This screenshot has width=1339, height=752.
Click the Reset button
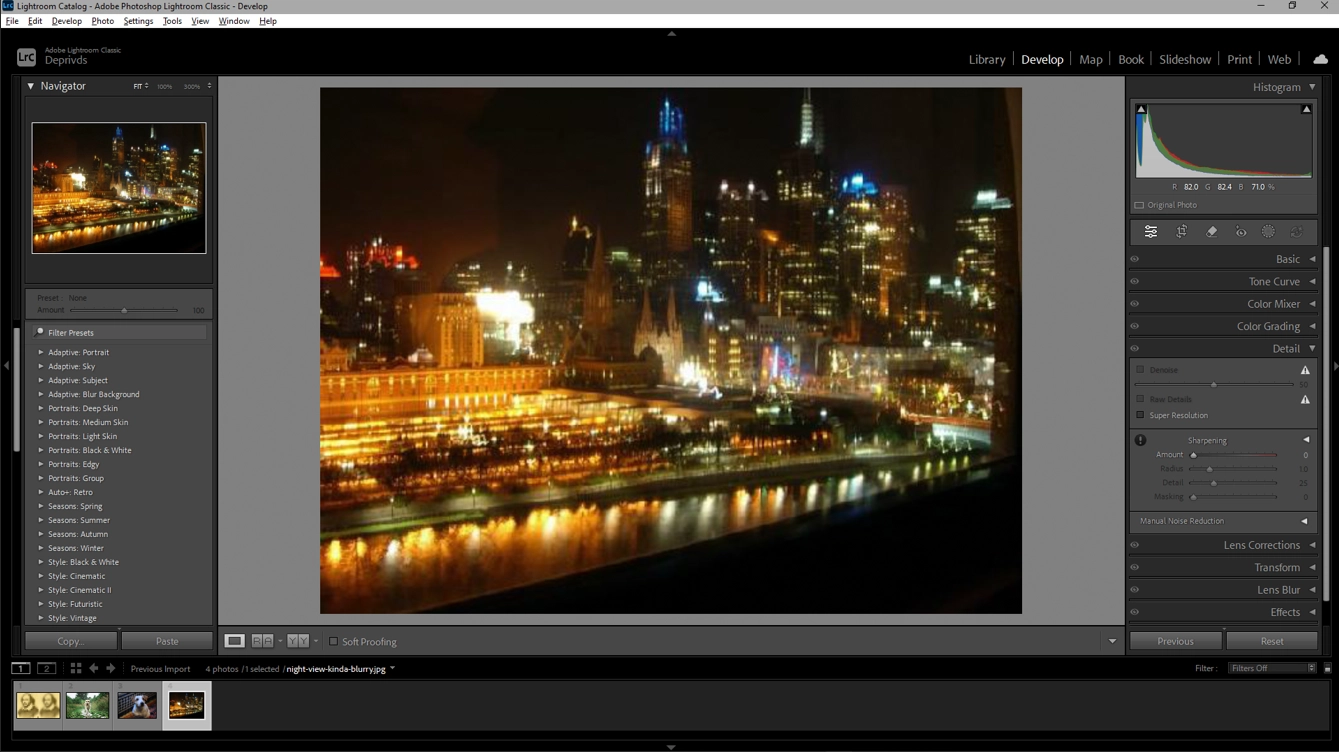click(x=1271, y=640)
